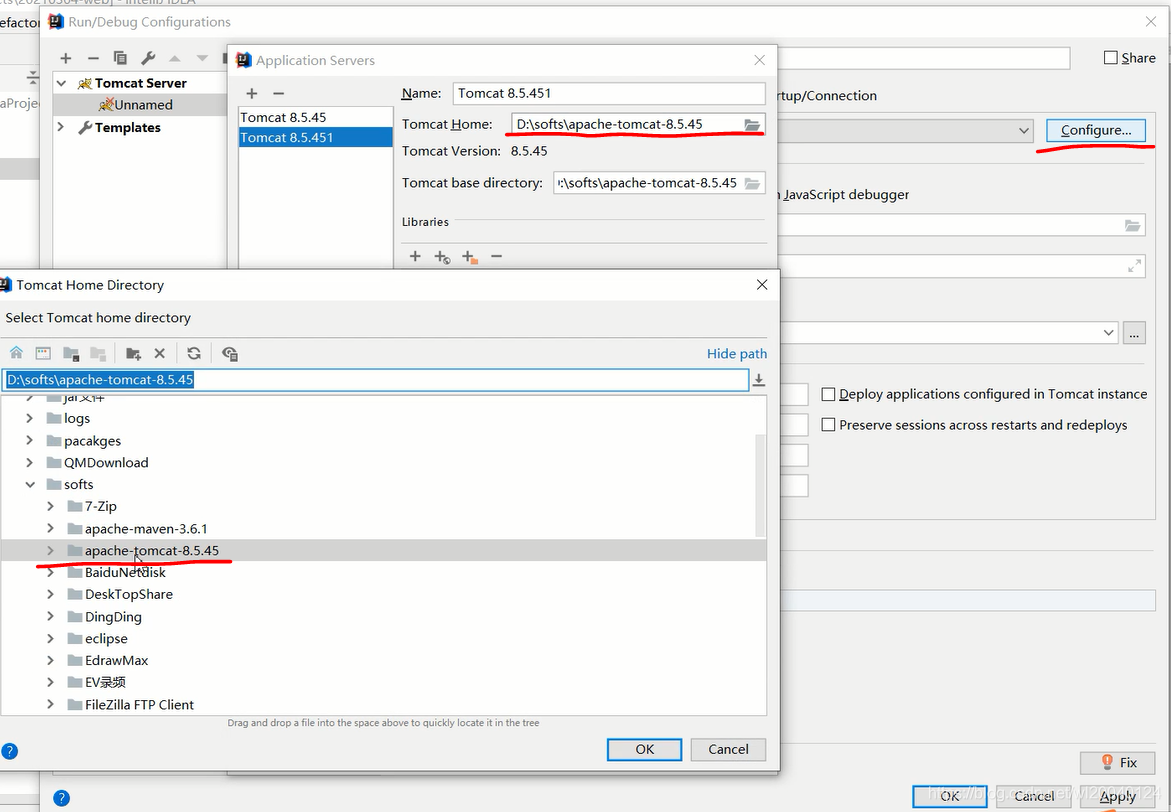
Task: Enable Preserve sessions across restarts and redeploys
Action: 828,424
